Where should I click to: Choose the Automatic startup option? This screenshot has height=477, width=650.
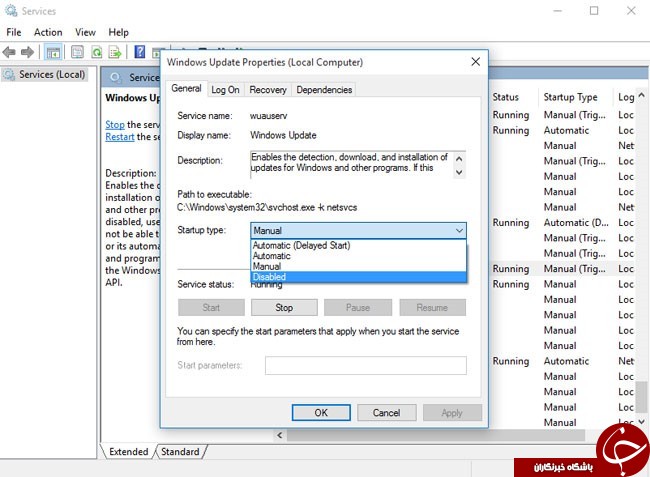358,256
